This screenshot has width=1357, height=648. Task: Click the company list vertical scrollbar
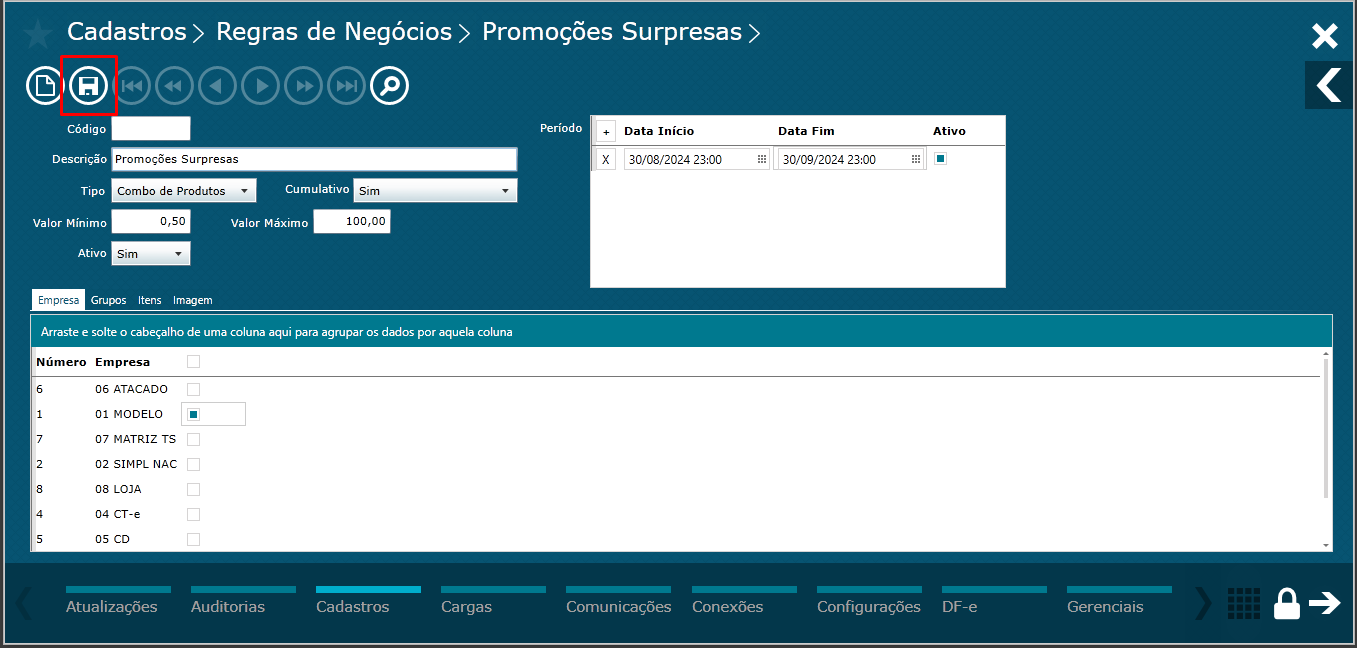[x=1327, y=428]
